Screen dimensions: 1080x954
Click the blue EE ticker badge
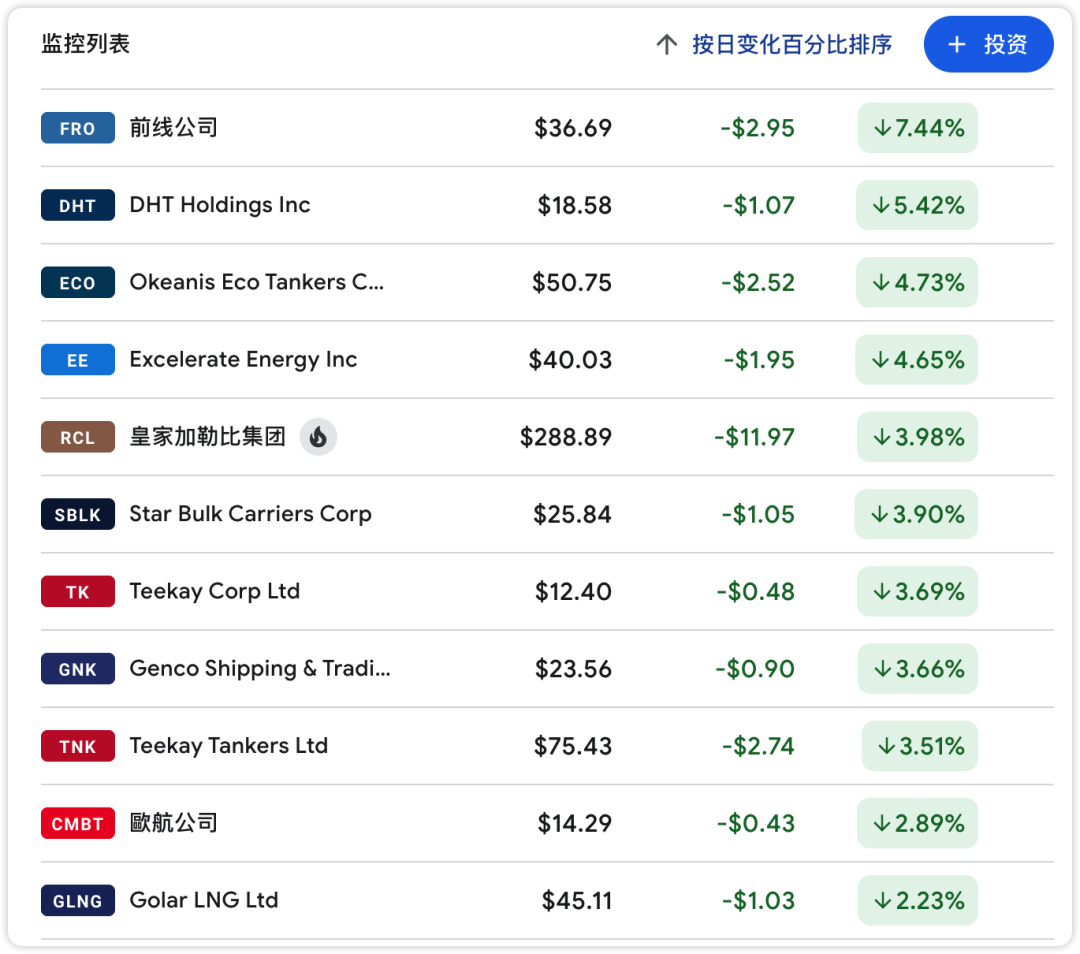point(78,360)
